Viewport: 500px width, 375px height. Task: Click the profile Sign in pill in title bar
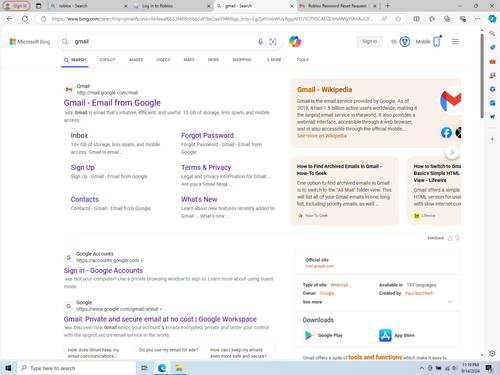pyautogui.click(x=16, y=6)
